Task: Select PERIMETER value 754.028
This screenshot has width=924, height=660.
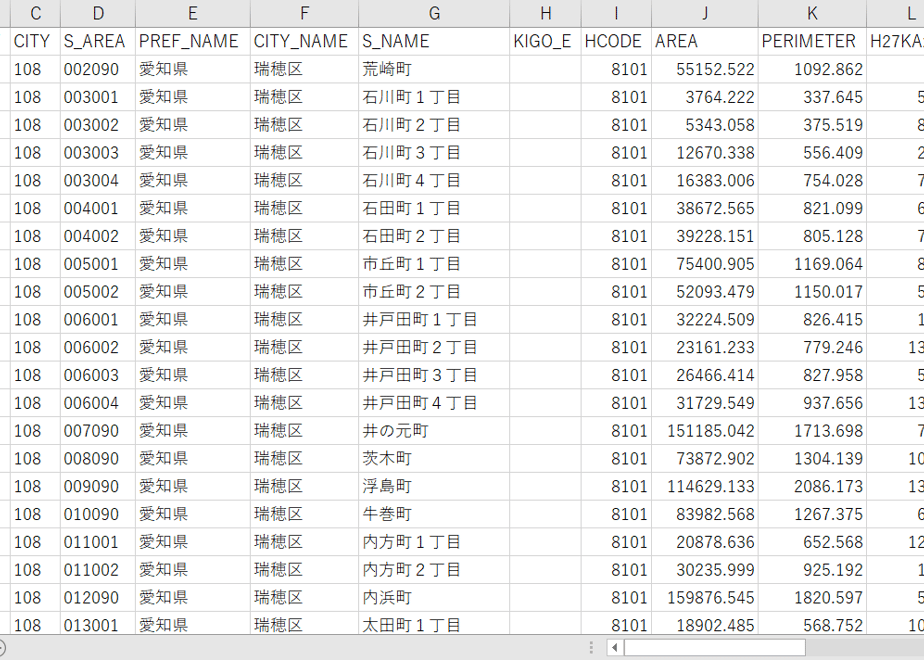Action: tap(812, 180)
